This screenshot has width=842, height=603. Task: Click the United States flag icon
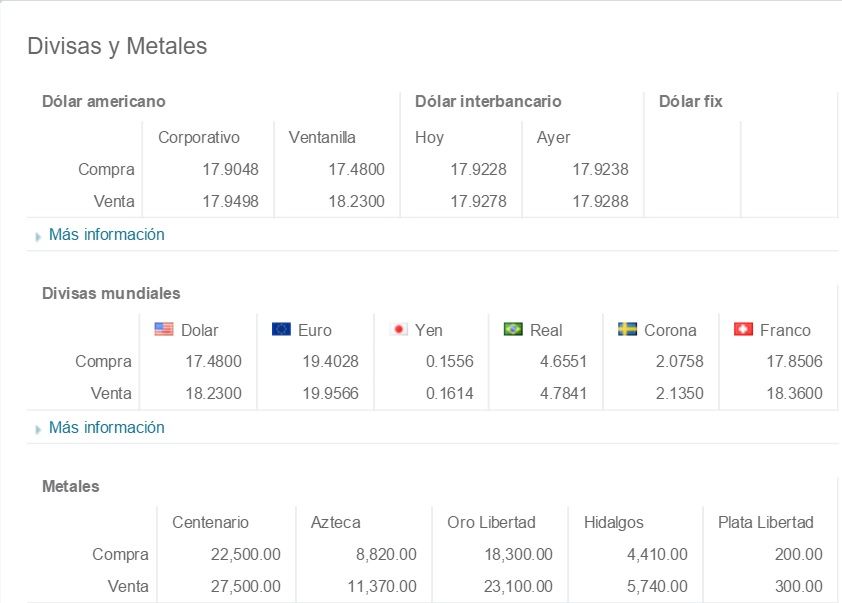[x=163, y=329]
